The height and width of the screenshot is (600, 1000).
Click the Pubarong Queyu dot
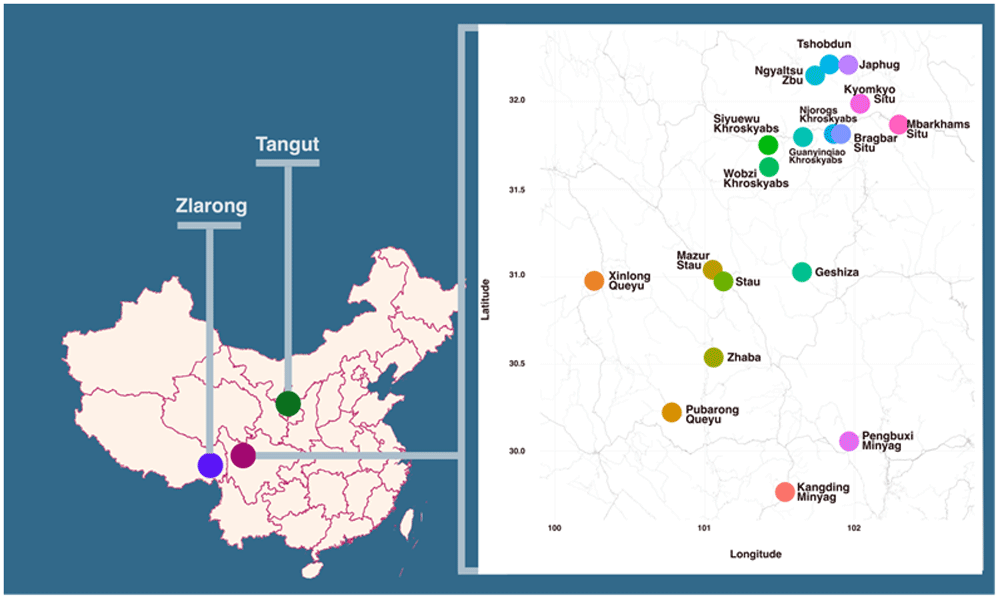coord(672,413)
